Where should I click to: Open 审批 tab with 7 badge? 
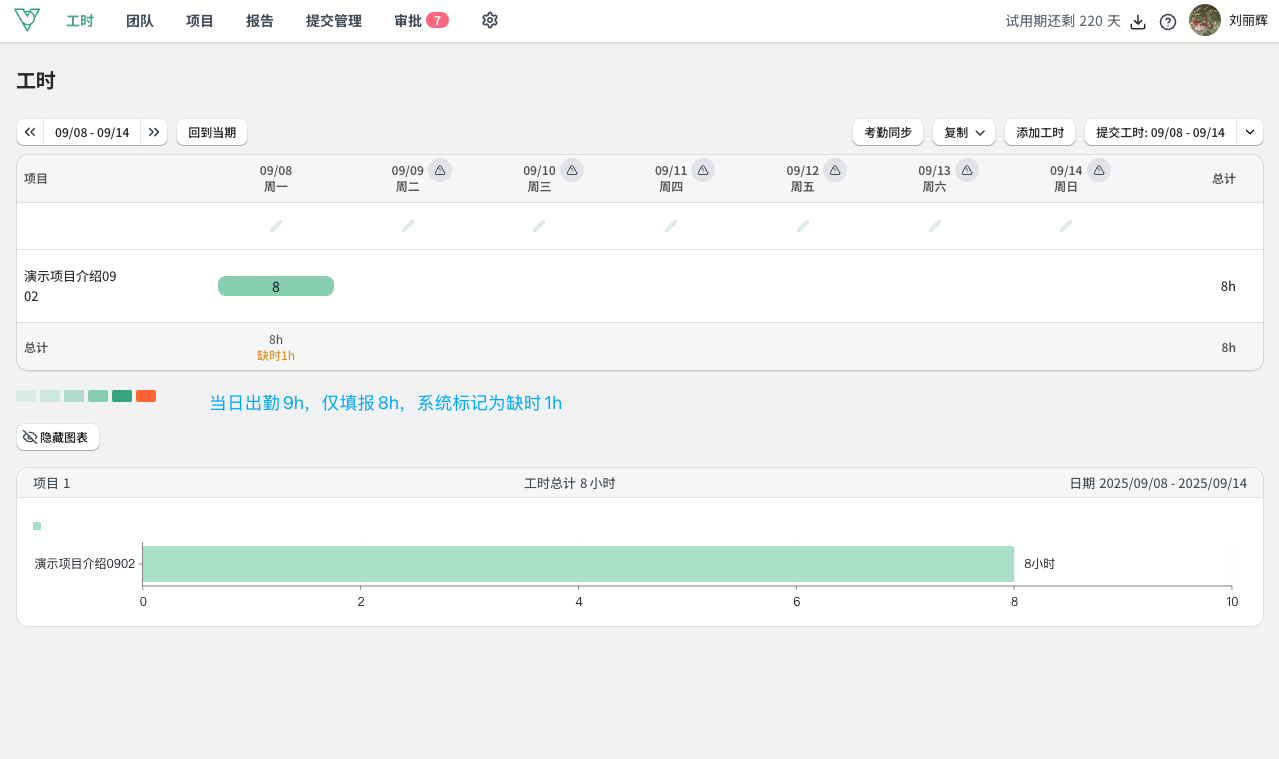pos(421,20)
